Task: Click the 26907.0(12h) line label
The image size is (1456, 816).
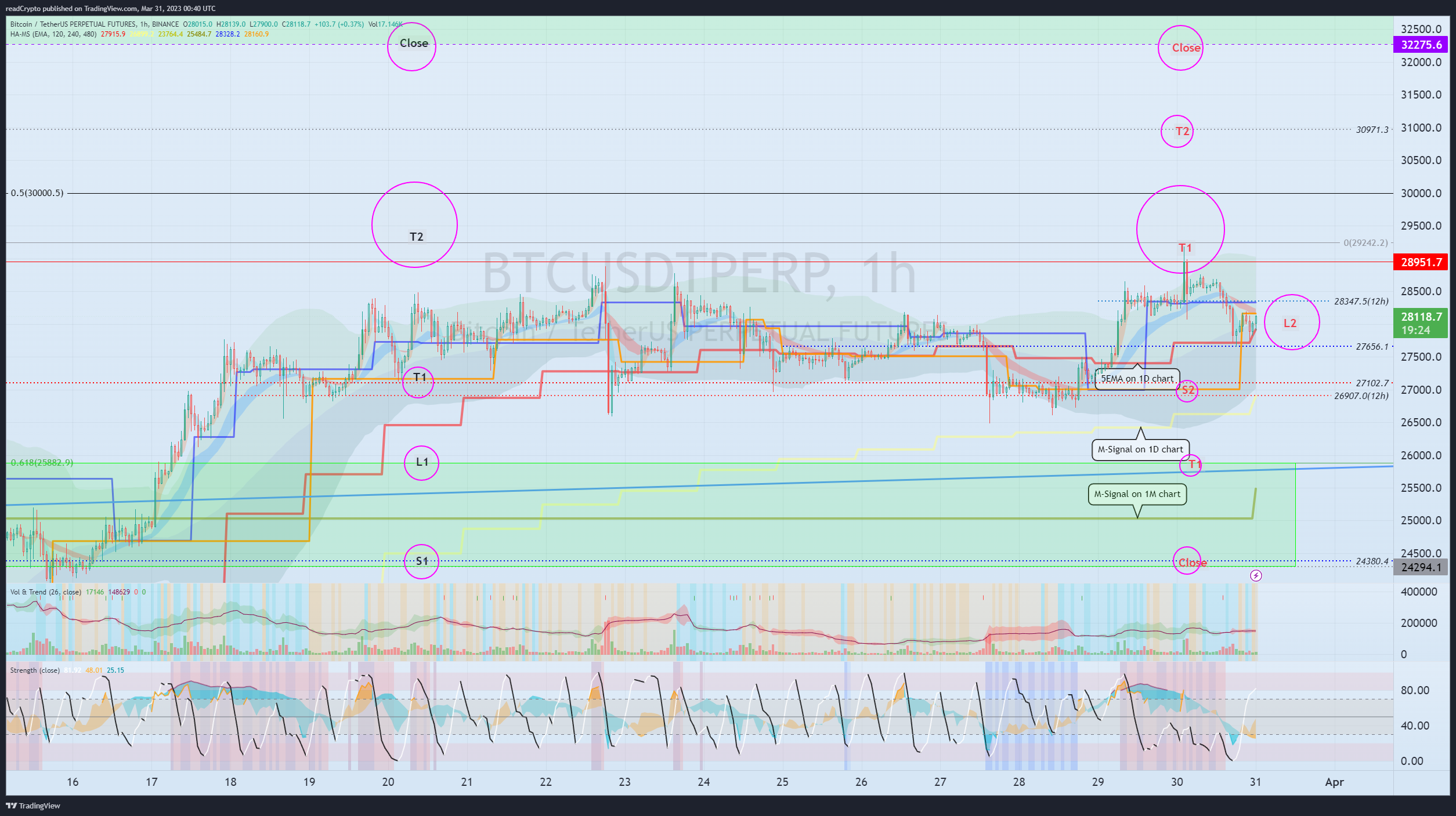Action: [1361, 396]
